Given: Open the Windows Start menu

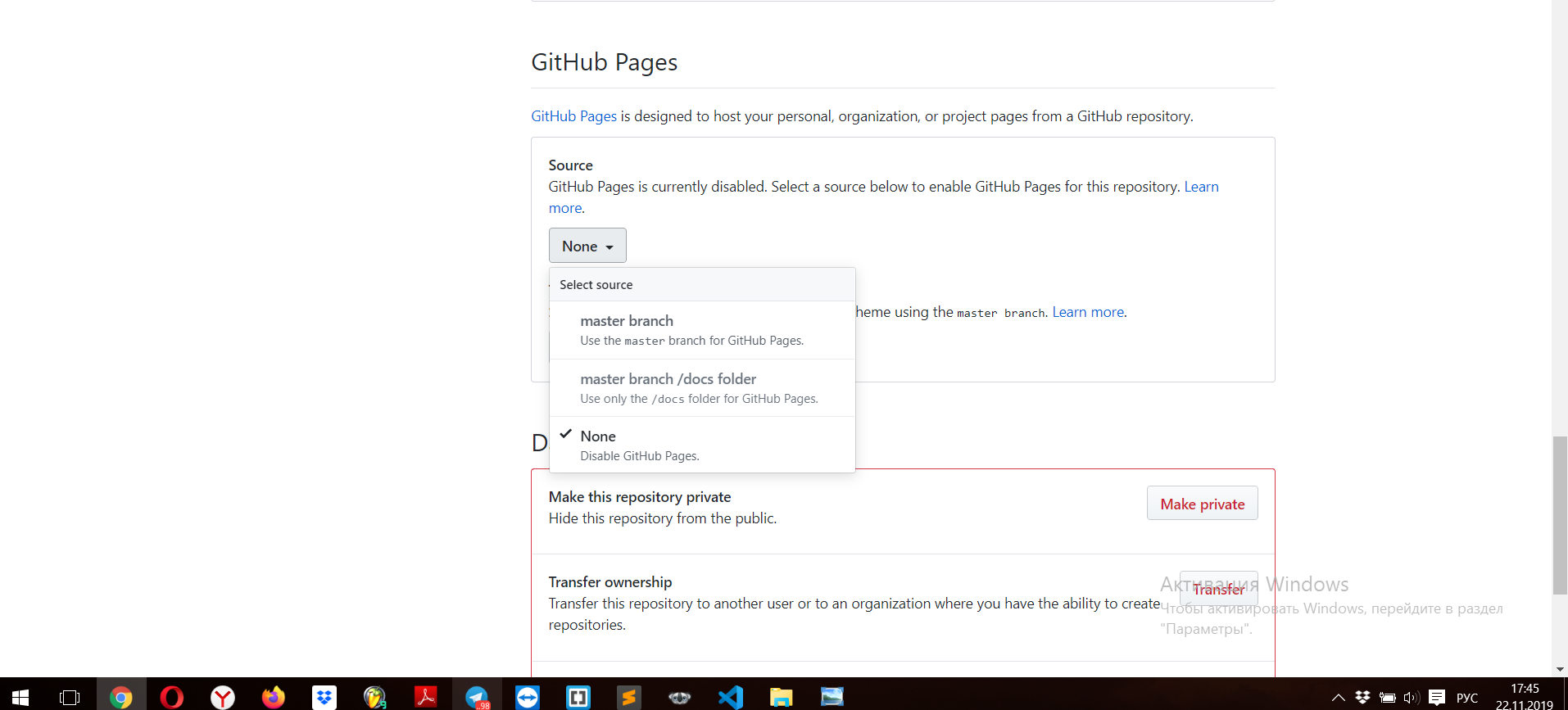Looking at the screenshot, I should [x=20, y=697].
